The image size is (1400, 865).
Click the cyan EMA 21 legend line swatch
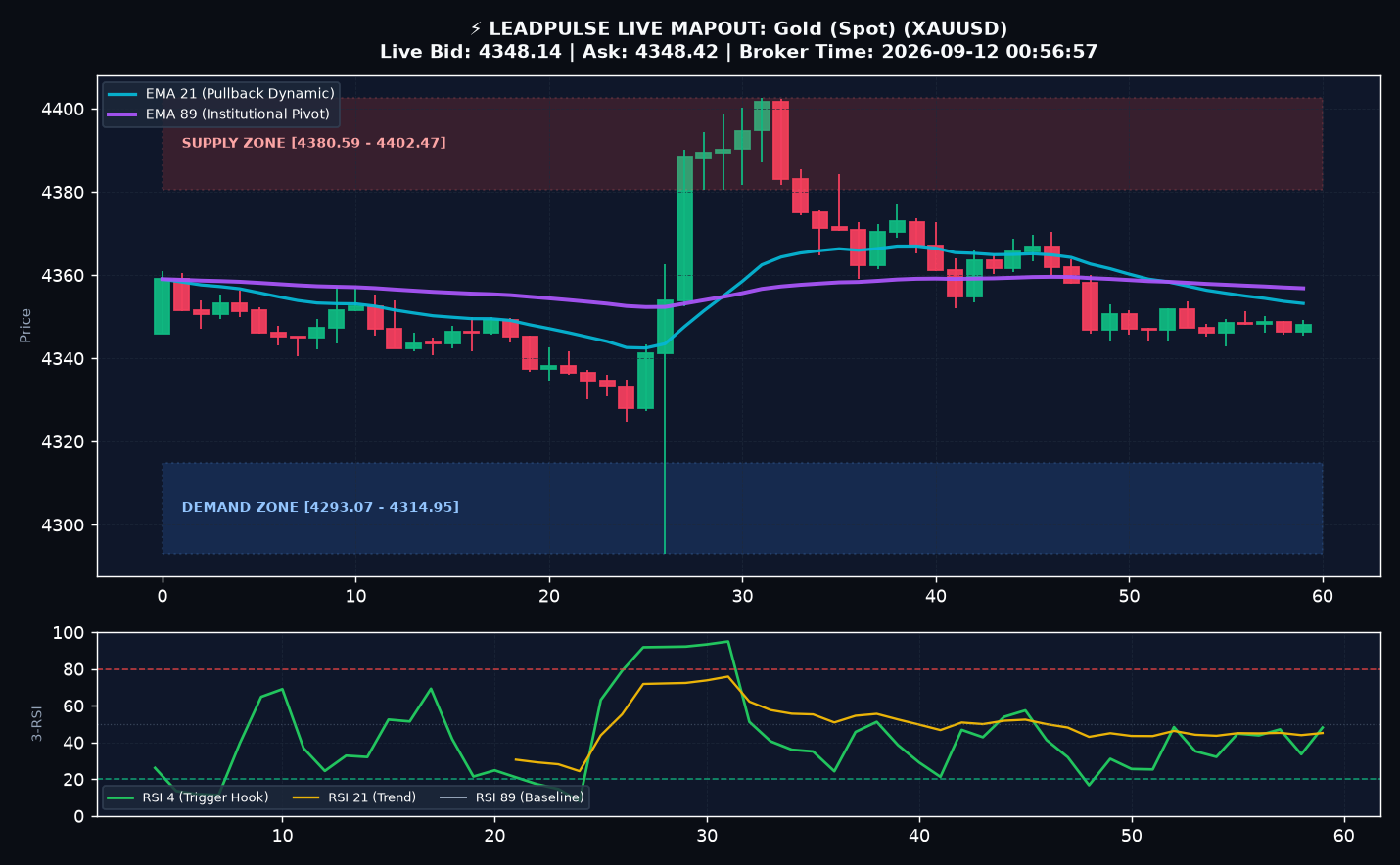(x=122, y=94)
